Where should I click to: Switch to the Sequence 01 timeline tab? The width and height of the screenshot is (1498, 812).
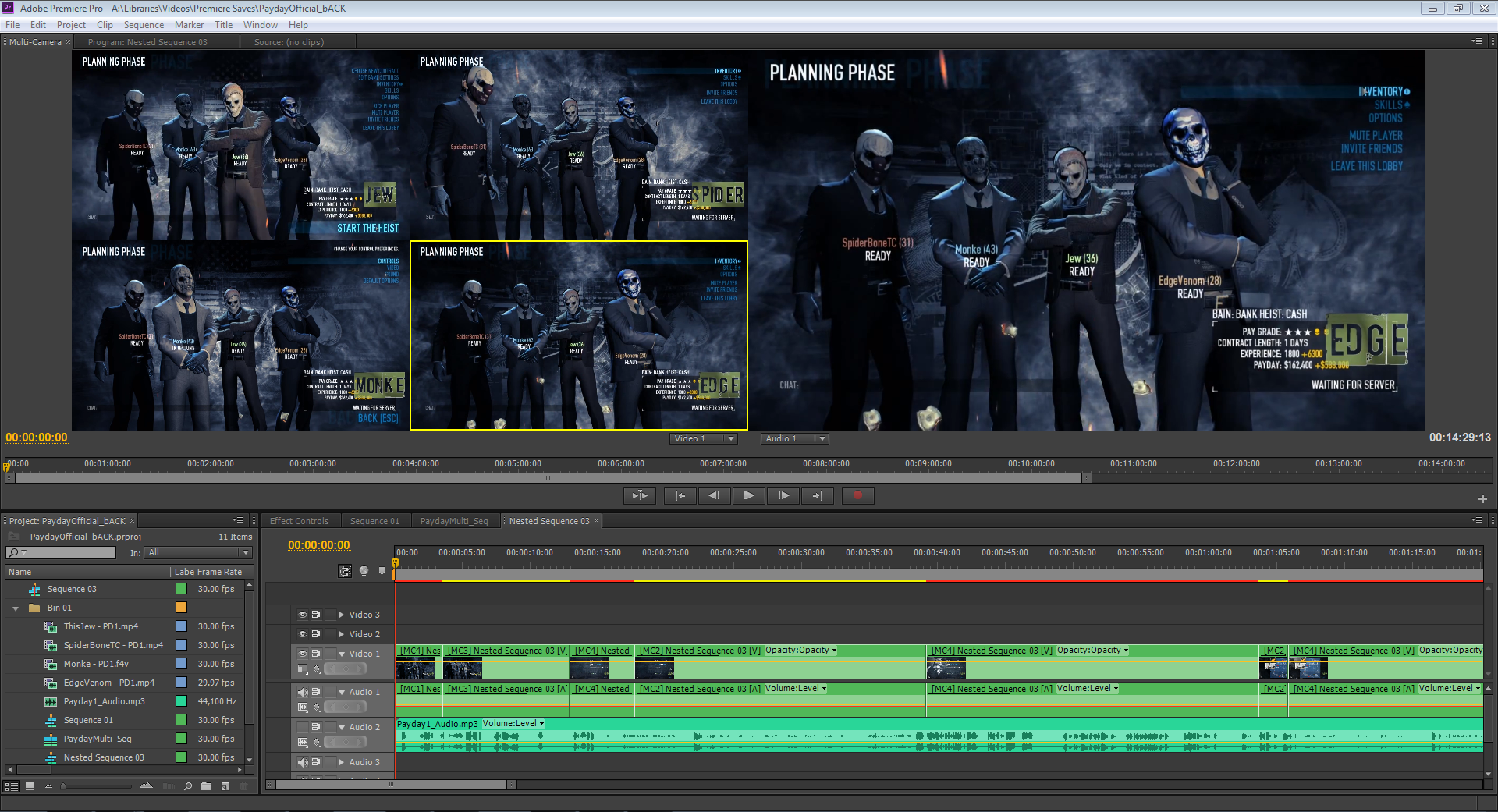(374, 521)
